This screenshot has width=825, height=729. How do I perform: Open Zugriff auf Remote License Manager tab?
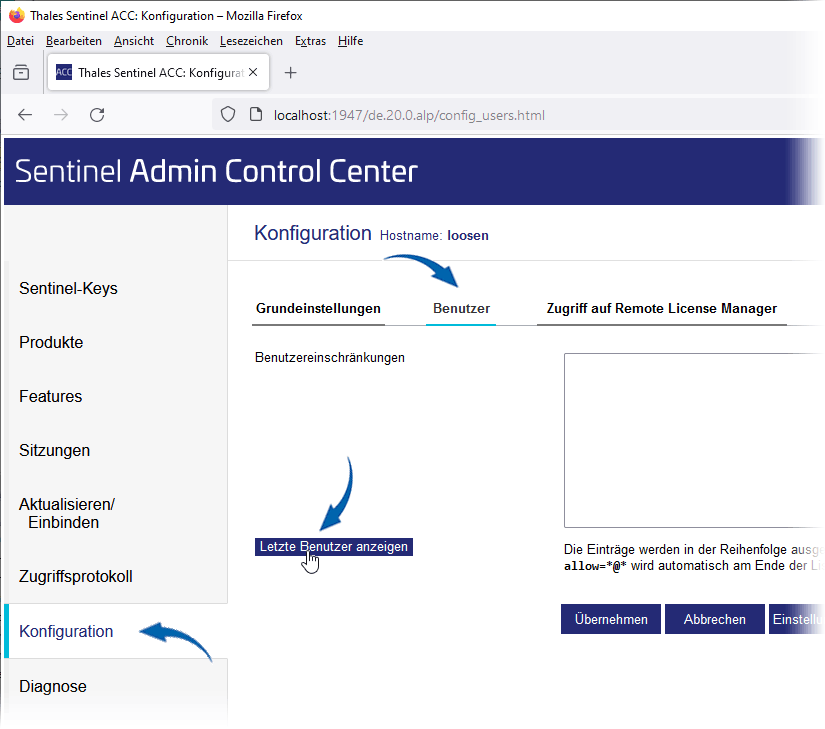point(661,309)
